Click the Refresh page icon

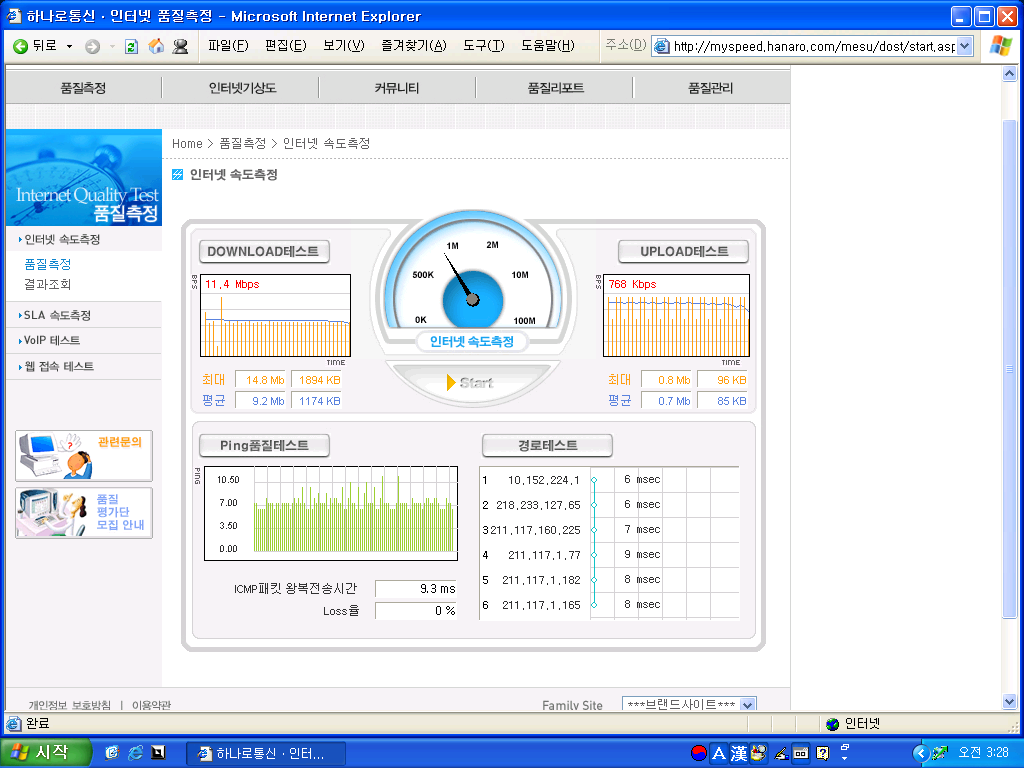point(131,46)
